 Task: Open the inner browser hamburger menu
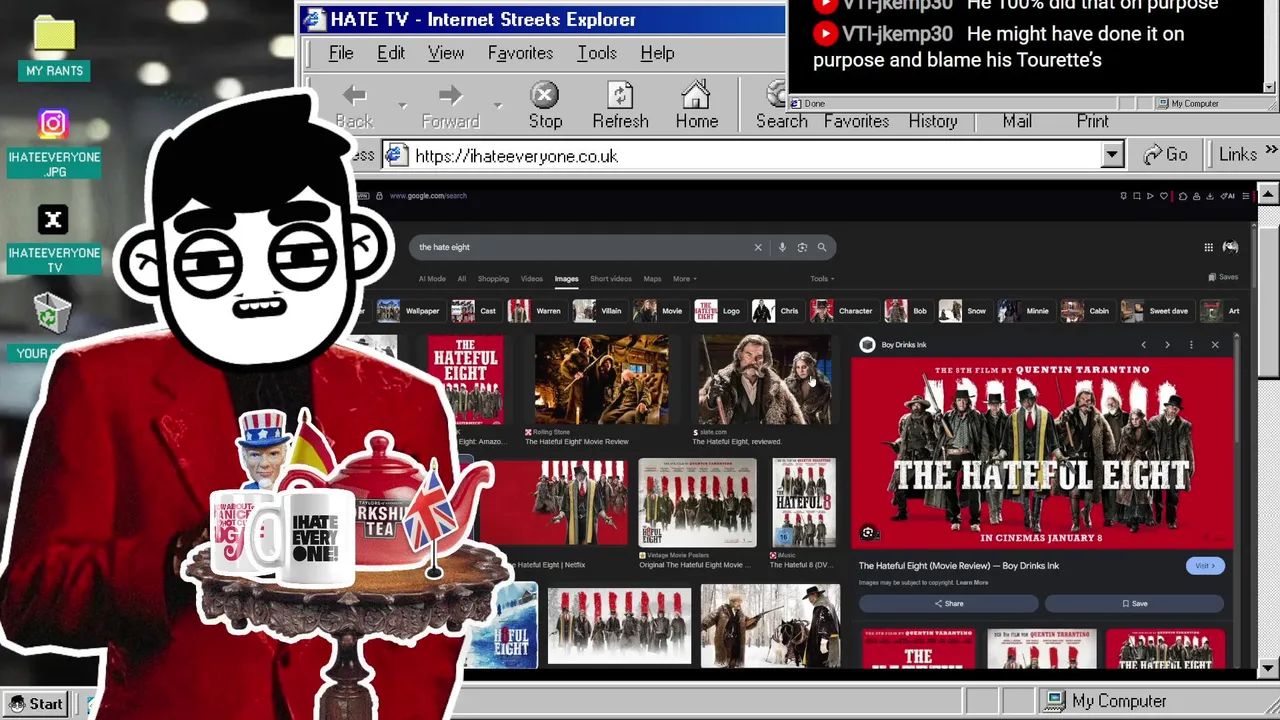(x=1245, y=196)
